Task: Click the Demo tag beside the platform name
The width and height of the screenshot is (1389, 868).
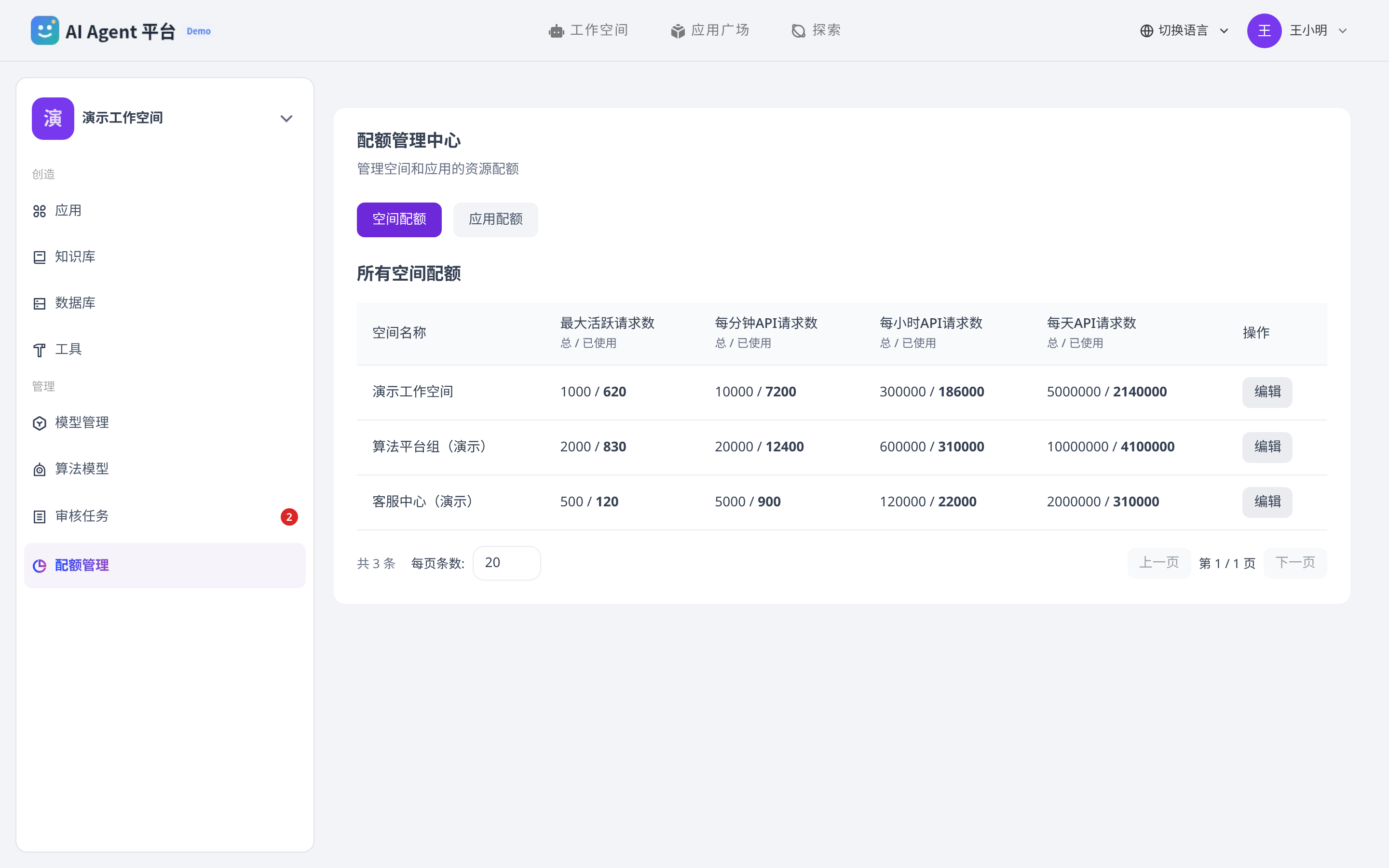Action: [199, 31]
